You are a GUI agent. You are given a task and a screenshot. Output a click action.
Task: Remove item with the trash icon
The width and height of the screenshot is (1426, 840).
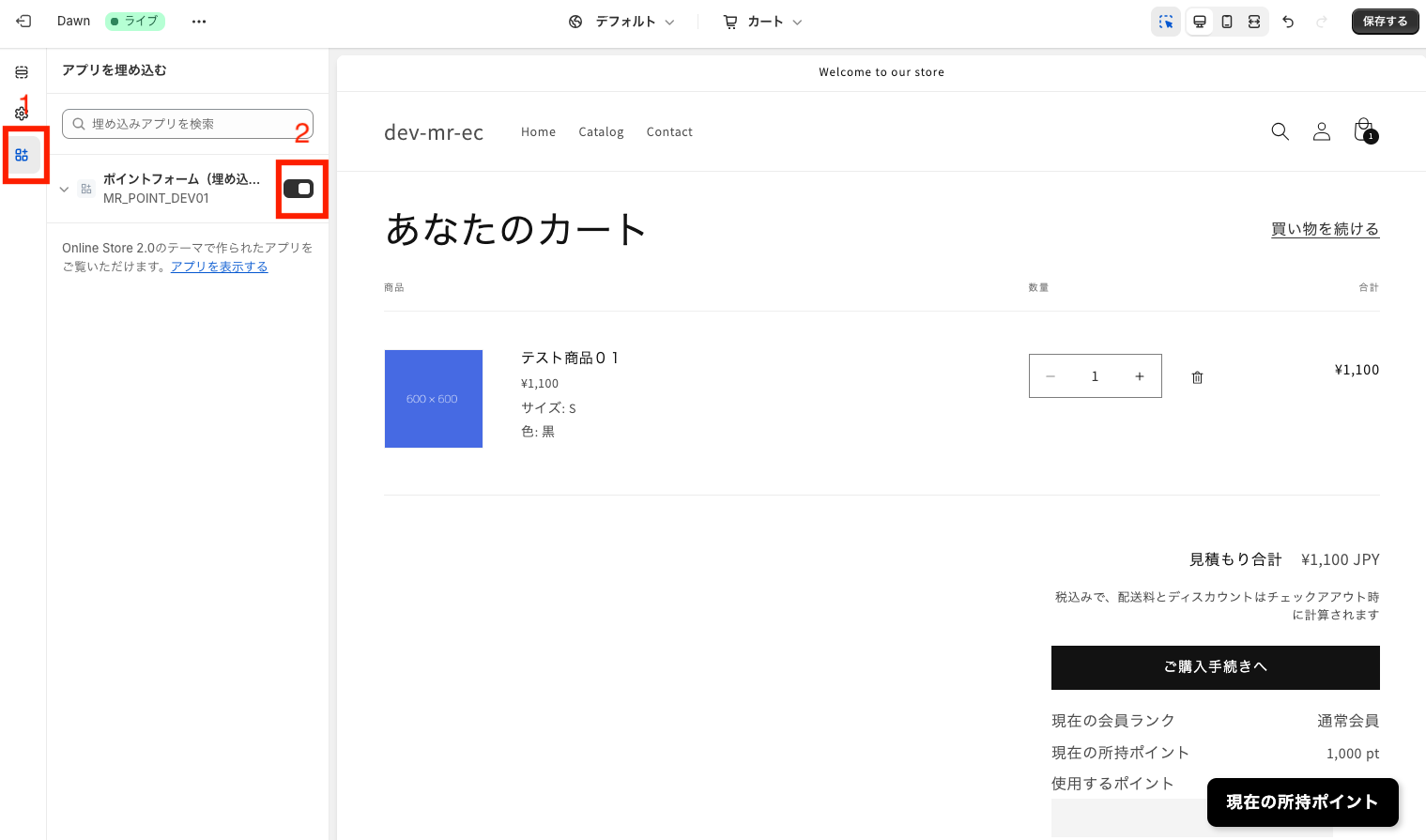1197,377
